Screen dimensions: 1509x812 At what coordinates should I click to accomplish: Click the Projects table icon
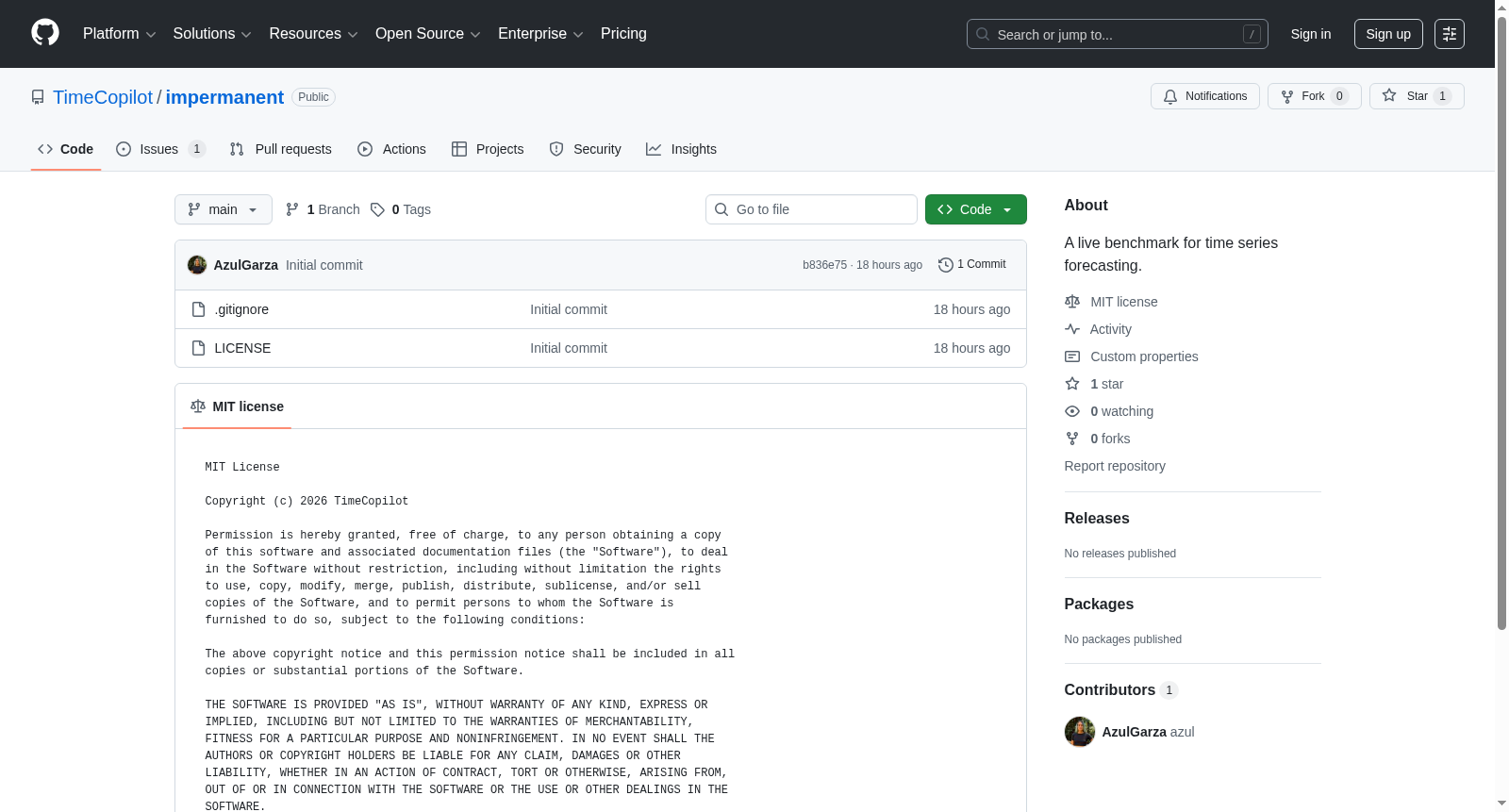pos(459,149)
